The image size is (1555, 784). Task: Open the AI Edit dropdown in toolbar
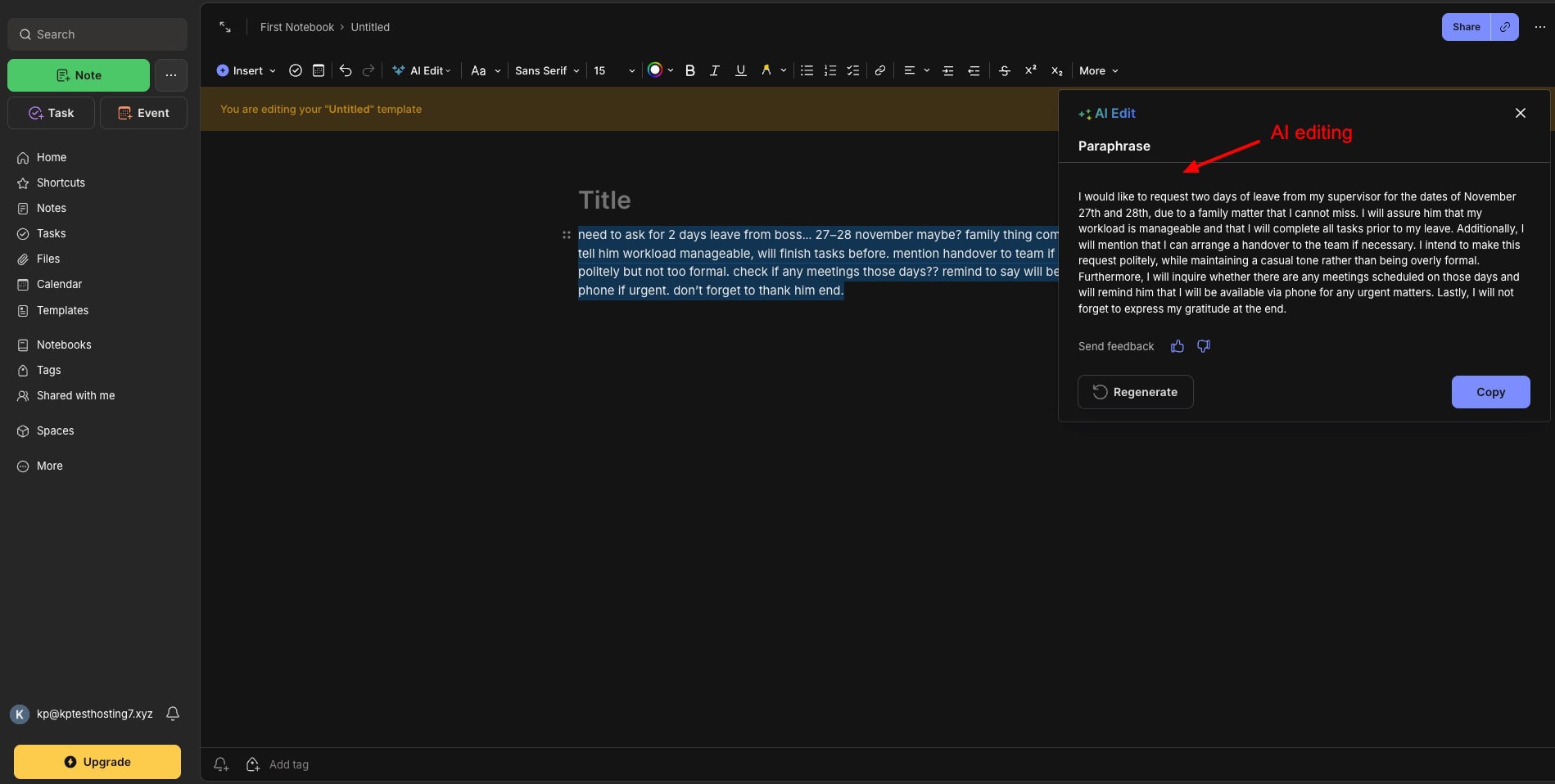coord(422,70)
